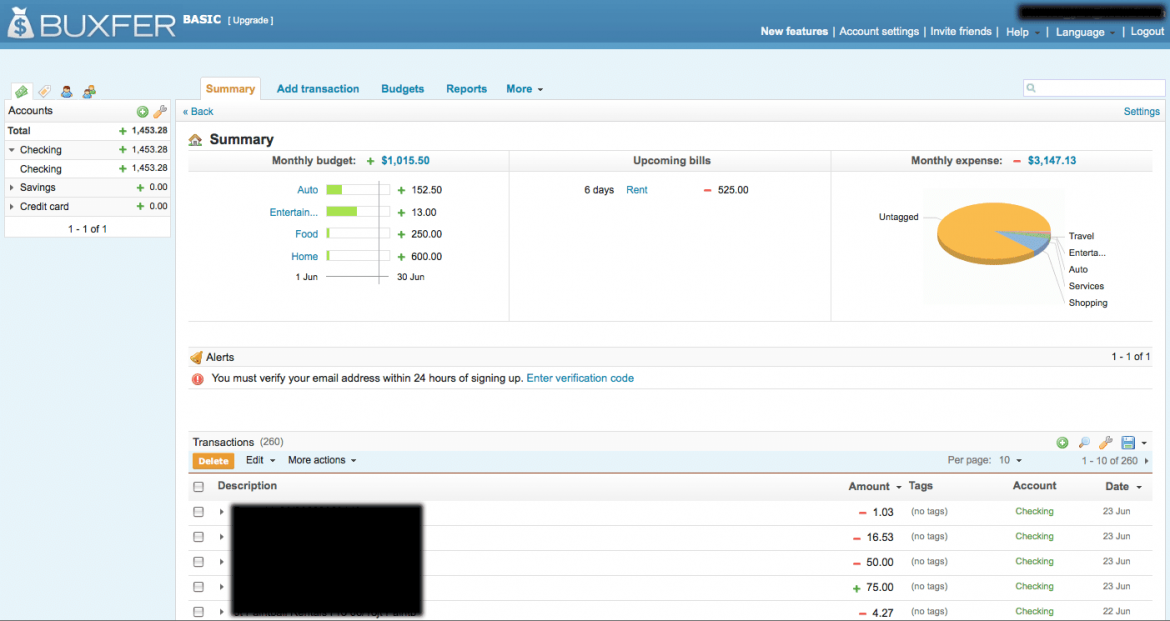Tick the select-all checkbox beside Description header

click(x=198, y=487)
